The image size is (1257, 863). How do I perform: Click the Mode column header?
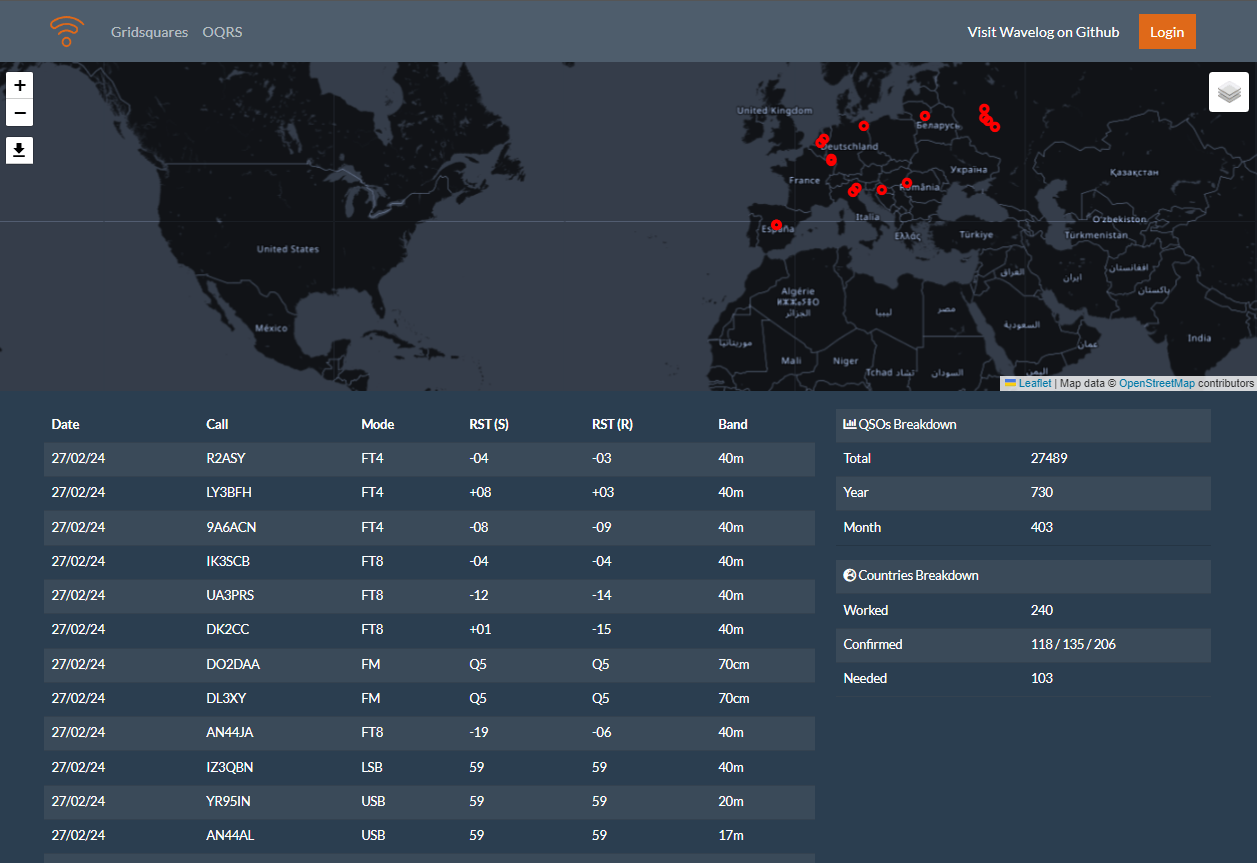(x=378, y=424)
